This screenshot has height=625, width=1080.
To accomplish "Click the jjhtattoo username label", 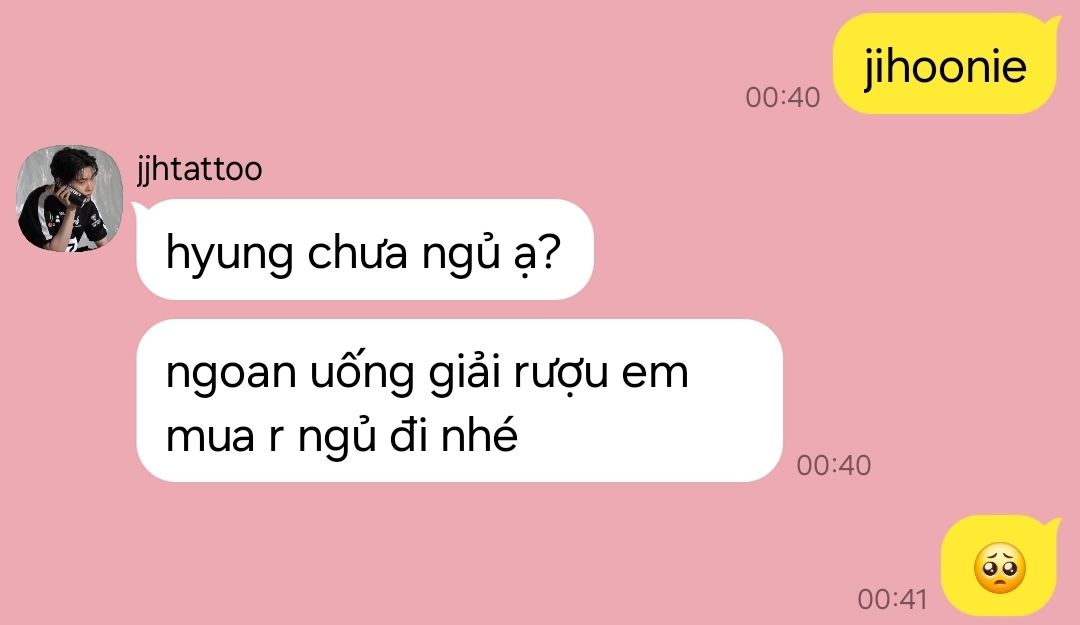I will [200, 170].
